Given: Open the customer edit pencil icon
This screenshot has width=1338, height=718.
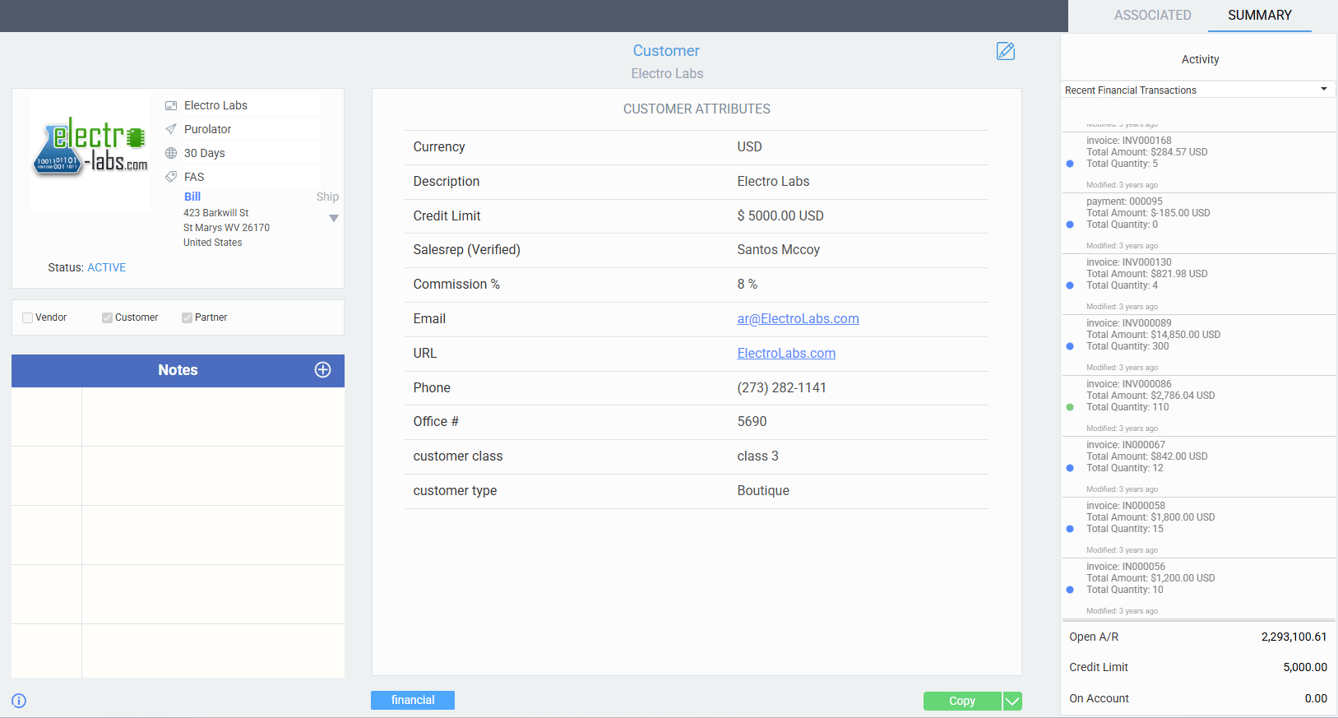Looking at the screenshot, I should click(1005, 51).
